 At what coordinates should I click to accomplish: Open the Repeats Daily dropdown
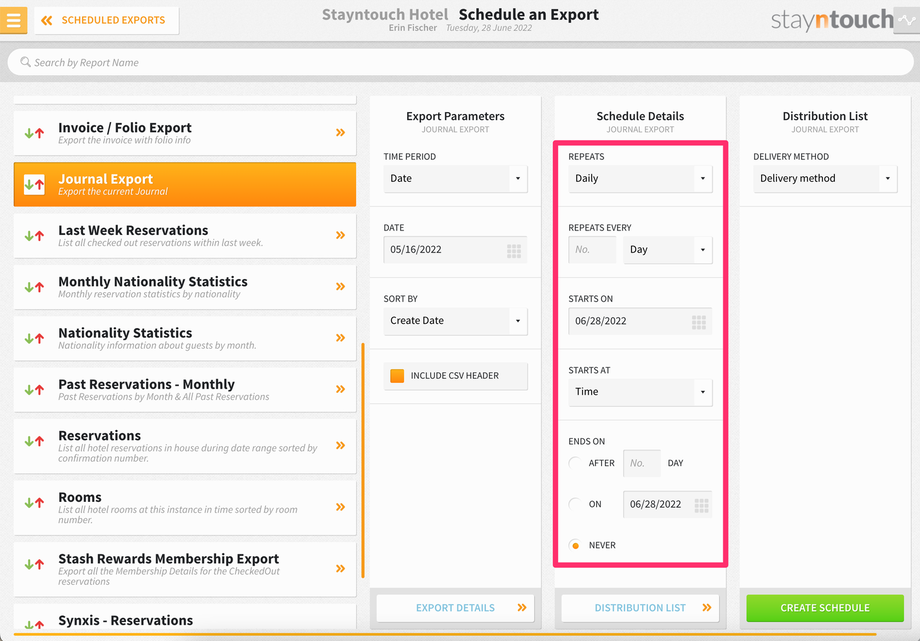640,178
